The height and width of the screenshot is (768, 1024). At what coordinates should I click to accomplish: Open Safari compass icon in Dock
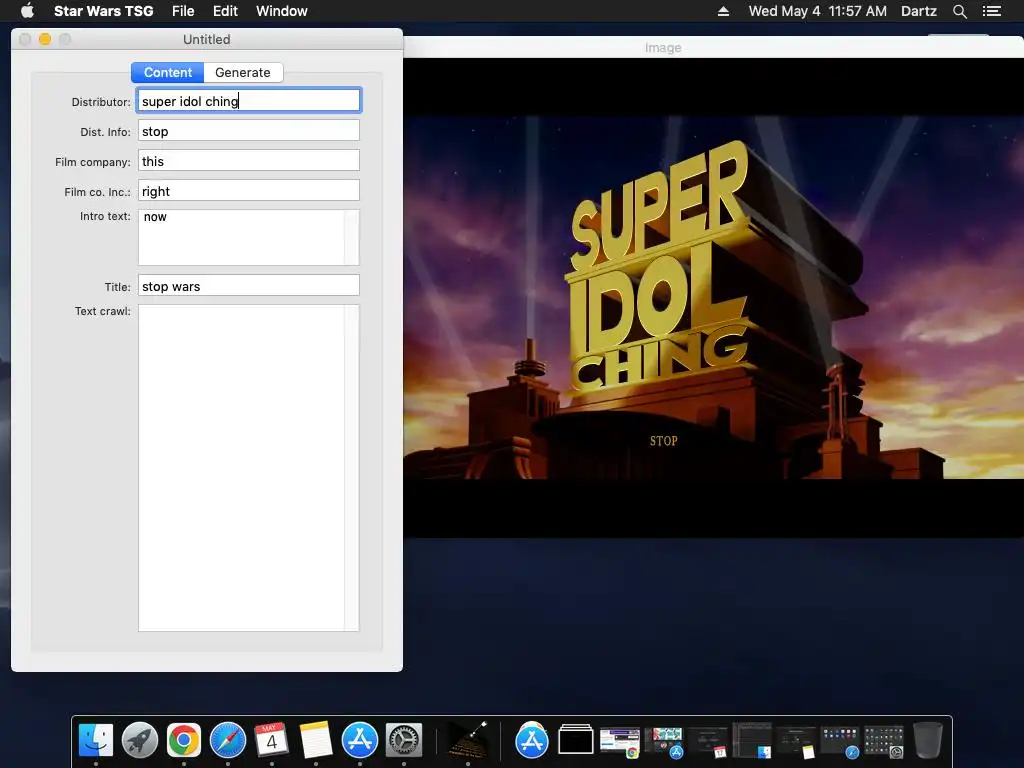228,740
